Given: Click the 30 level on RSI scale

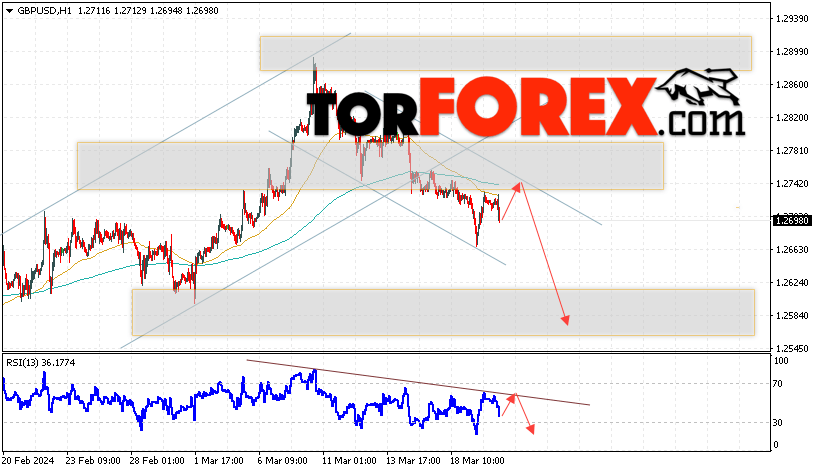Looking at the screenshot, I should [x=777, y=423].
